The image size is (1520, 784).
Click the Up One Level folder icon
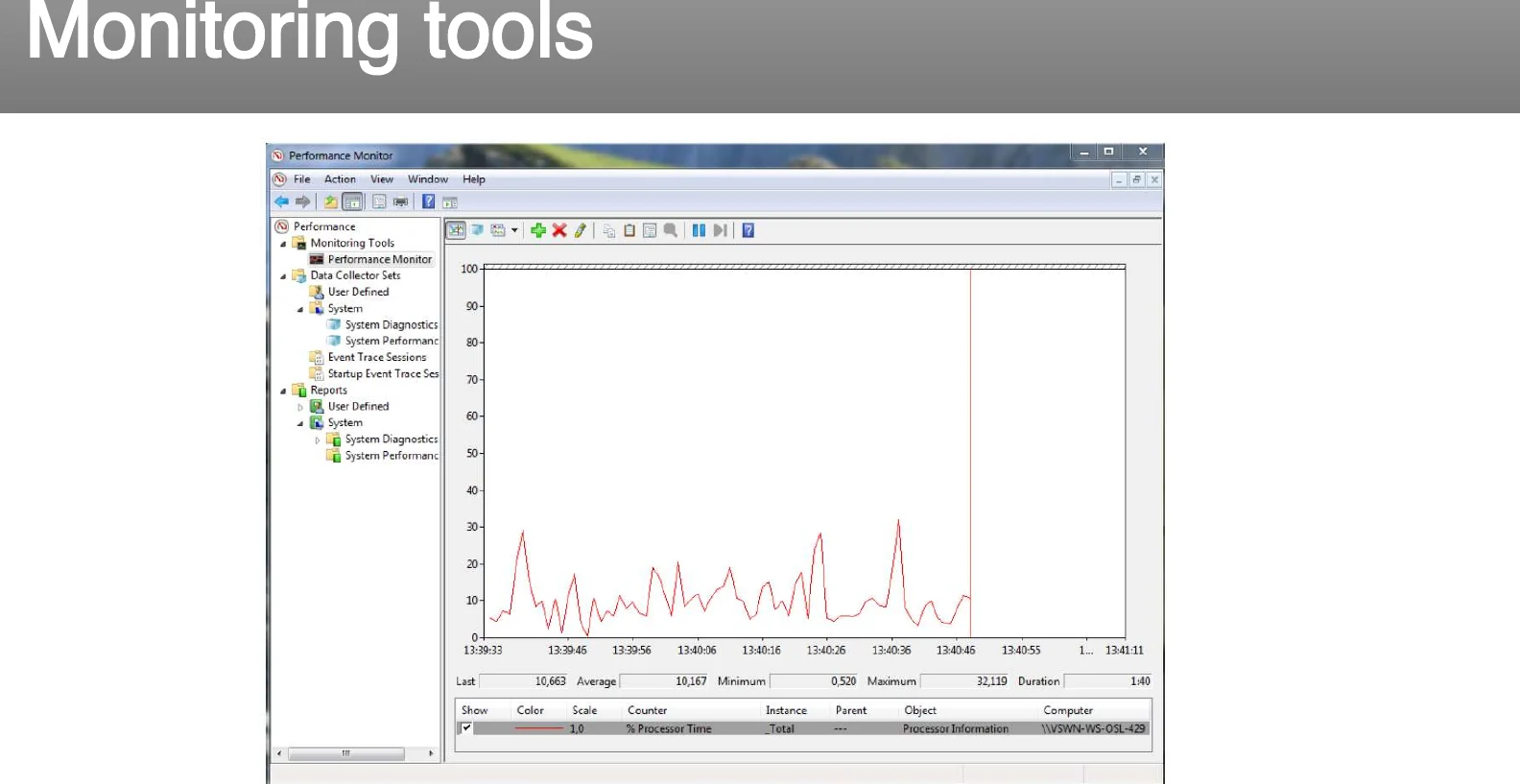point(330,202)
